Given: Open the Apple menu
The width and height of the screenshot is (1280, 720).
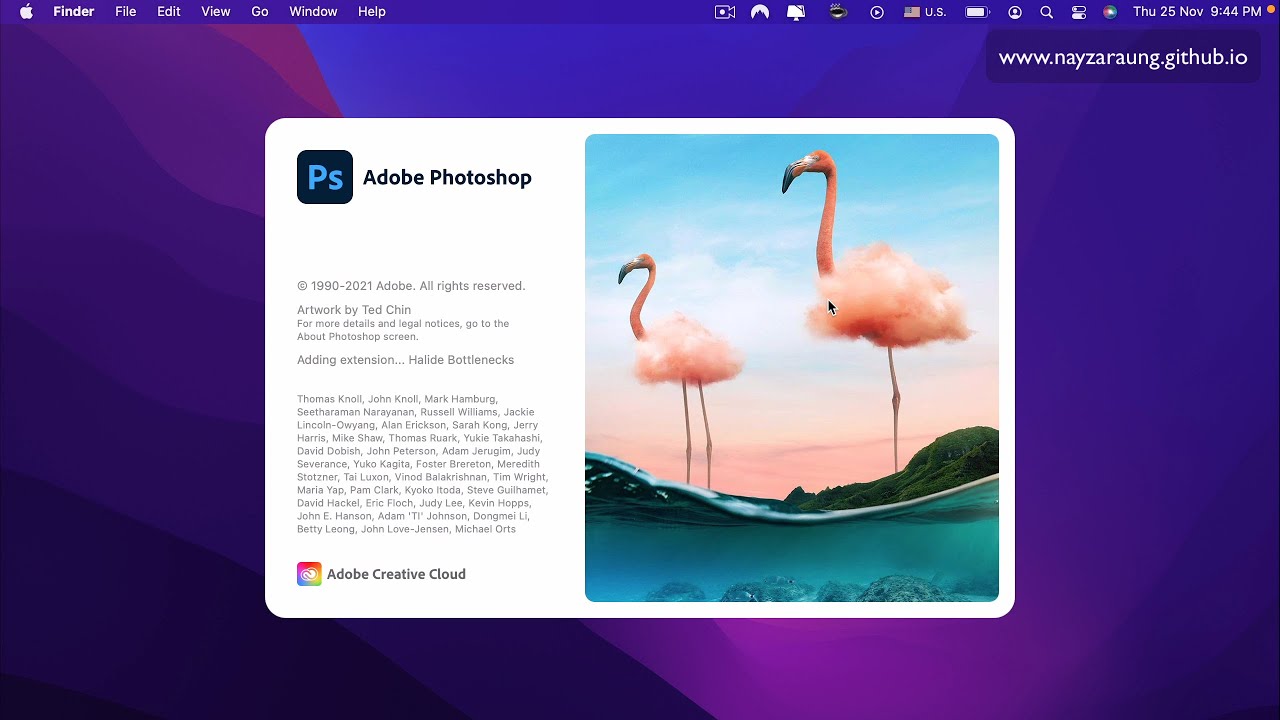Looking at the screenshot, I should click(x=27, y=12).
